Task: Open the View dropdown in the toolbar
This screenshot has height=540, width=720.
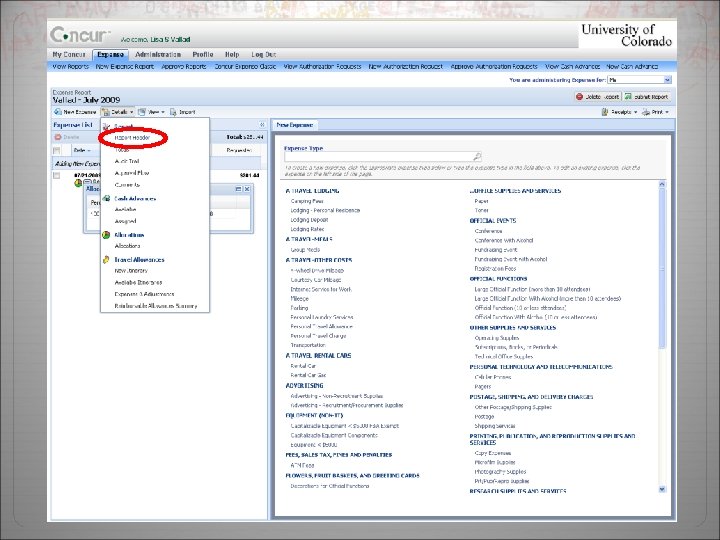Action: pos(152,112)
